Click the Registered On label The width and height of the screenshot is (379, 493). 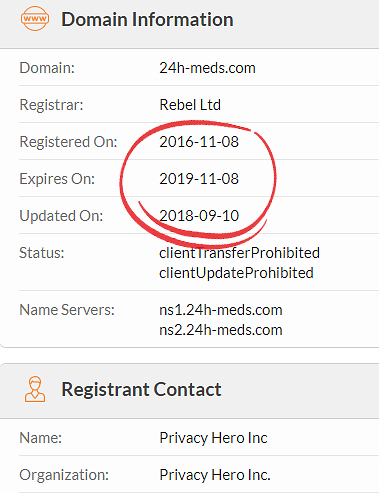point(68,142)
